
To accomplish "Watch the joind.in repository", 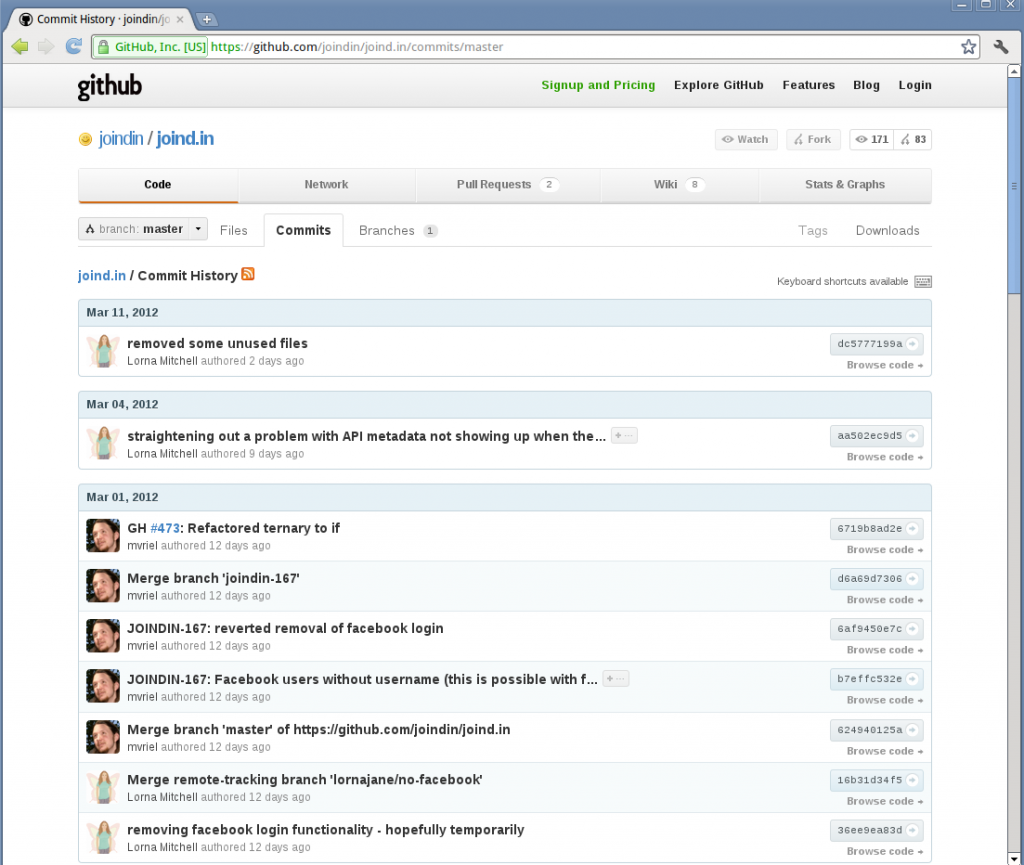I will (x=746, y=139).
